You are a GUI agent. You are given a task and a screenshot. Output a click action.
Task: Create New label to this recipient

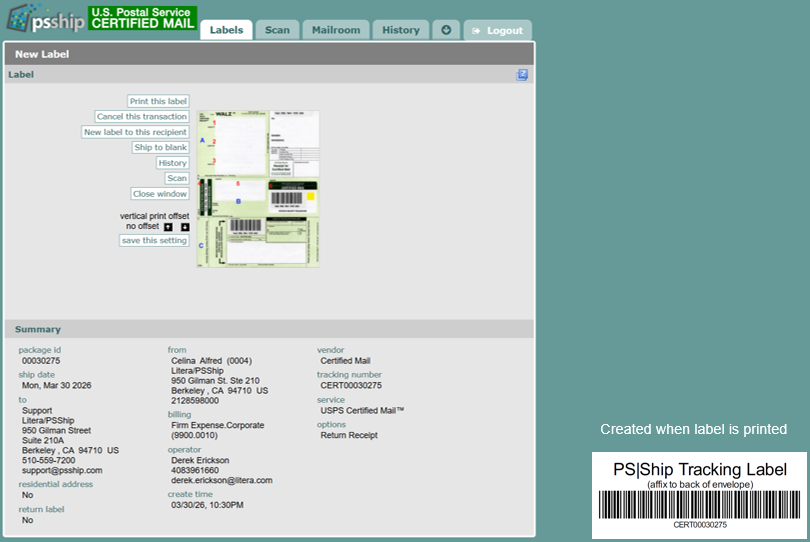coord(135,132)
